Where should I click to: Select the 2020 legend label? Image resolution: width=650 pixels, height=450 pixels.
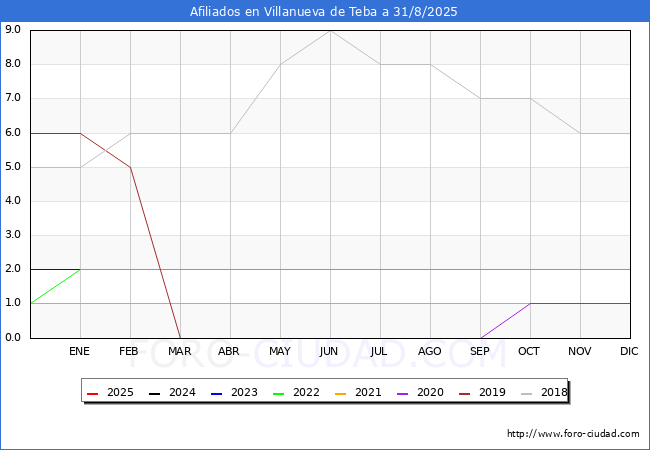(430, 392)
